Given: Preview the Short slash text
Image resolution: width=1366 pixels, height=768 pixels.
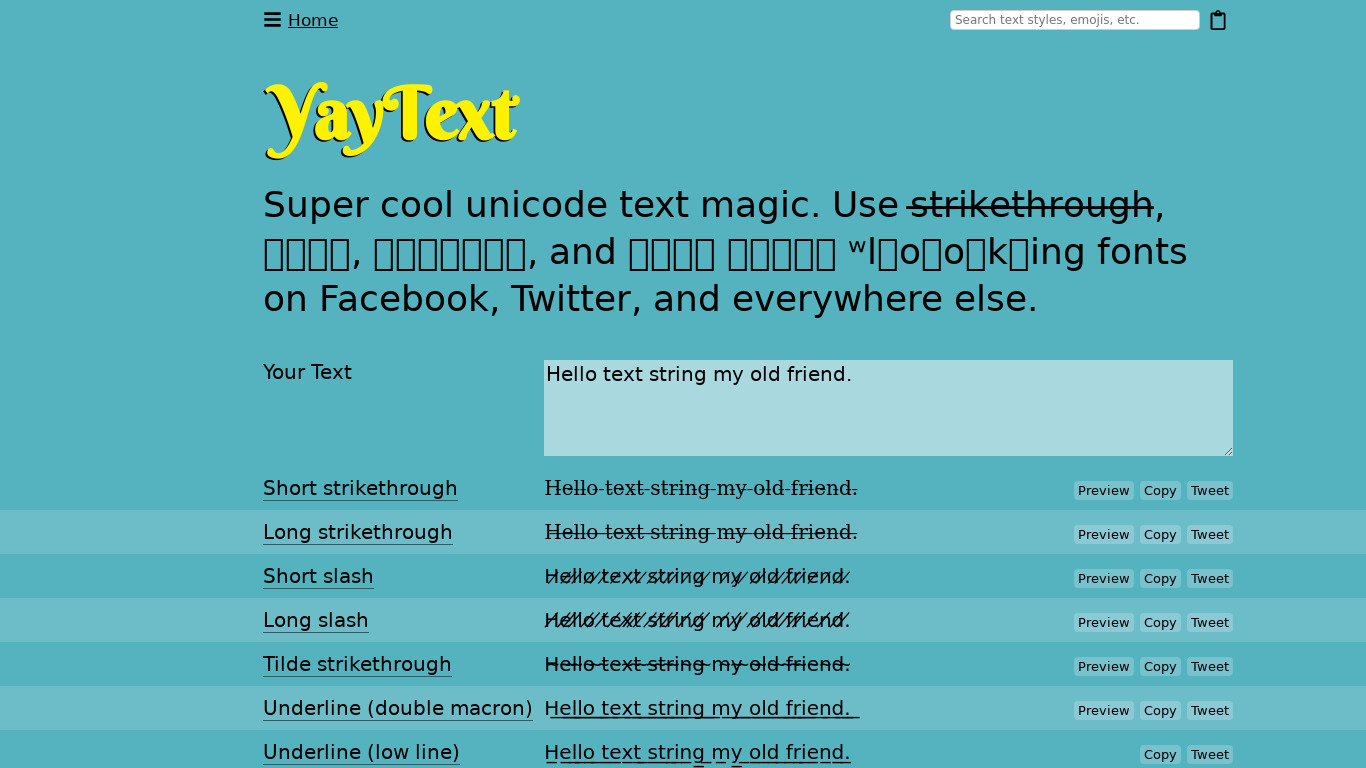Looking at the screenshot, I should [1104, 578].
